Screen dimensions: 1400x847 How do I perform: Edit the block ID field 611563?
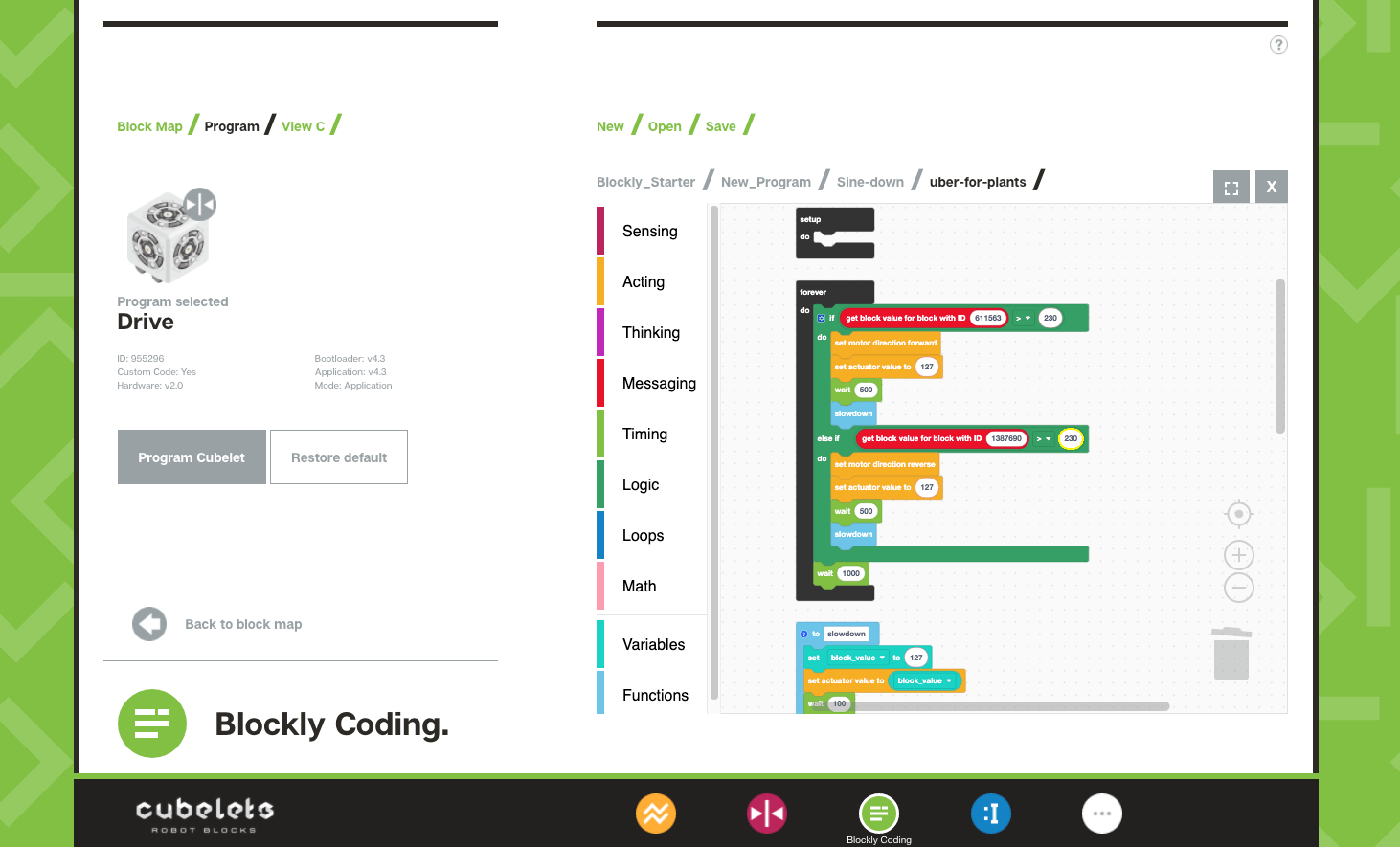[x=987, y=318]
